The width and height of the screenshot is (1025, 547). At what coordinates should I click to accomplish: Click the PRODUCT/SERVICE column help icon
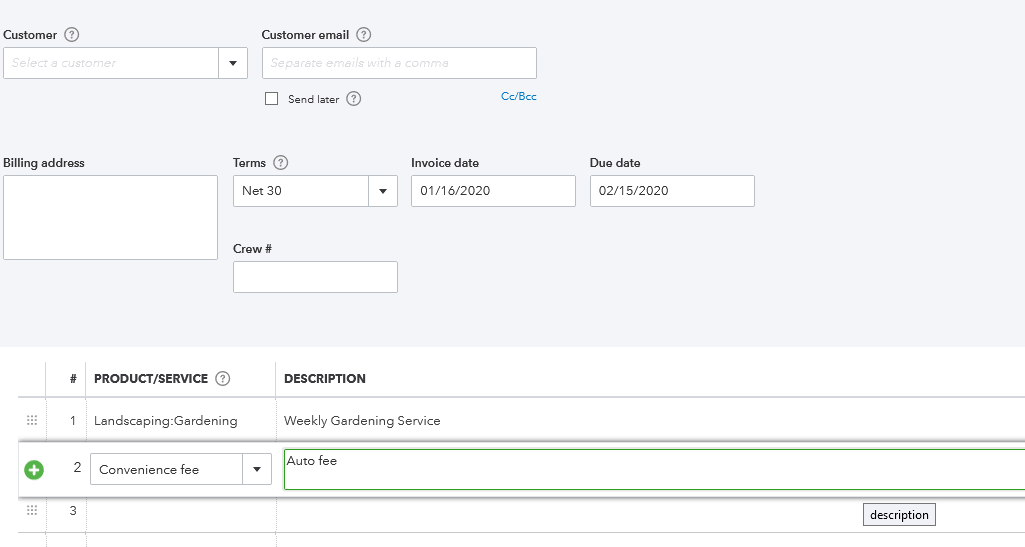223,379
